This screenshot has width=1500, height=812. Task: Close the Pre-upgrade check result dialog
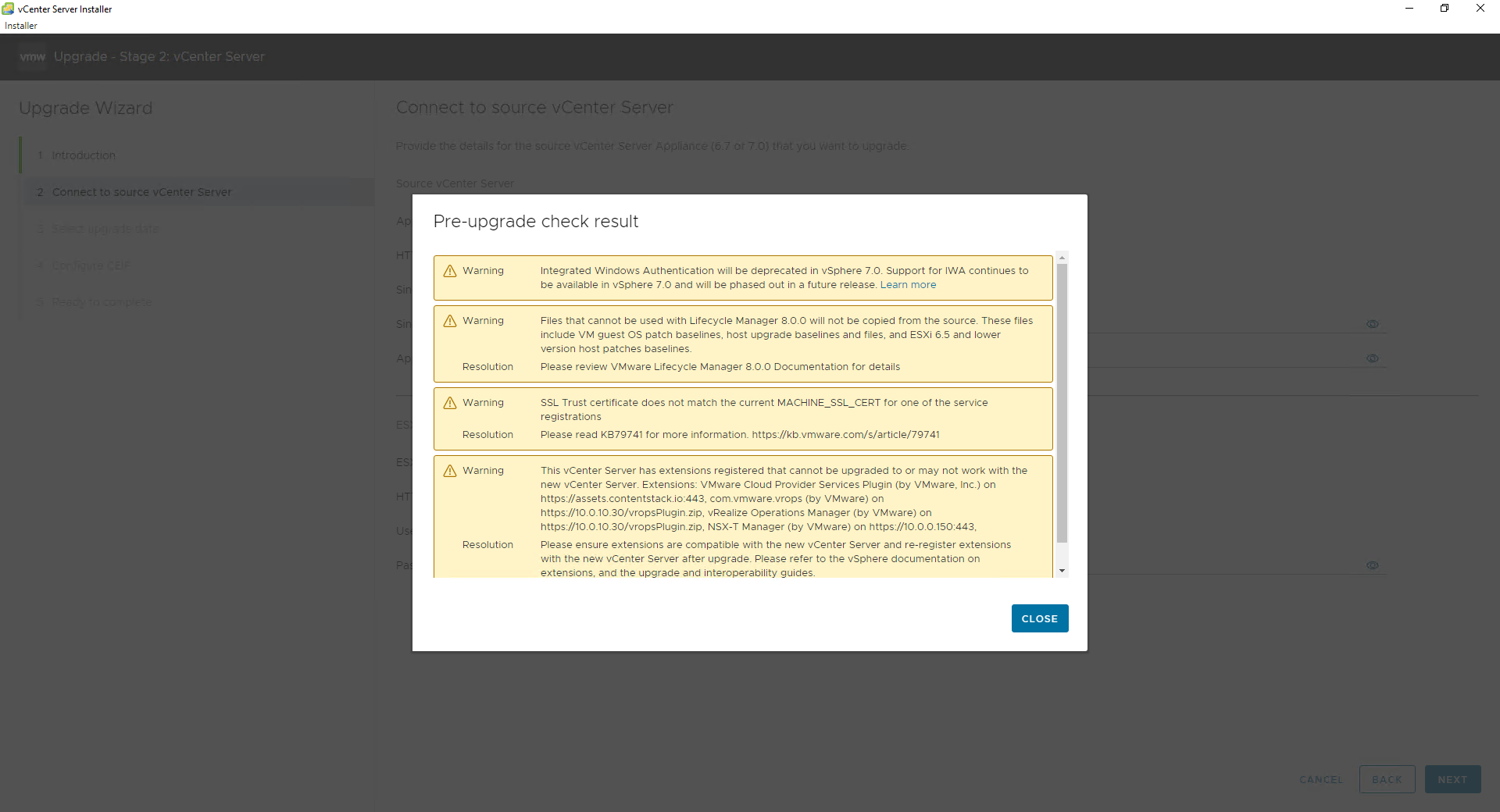pos(1039,618)
